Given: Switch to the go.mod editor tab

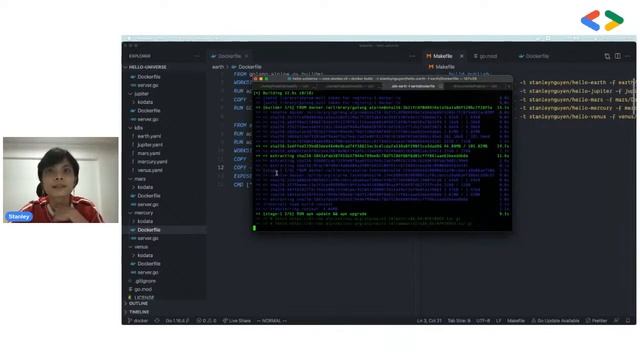Looking at the screenshot, I should (485, 56).
